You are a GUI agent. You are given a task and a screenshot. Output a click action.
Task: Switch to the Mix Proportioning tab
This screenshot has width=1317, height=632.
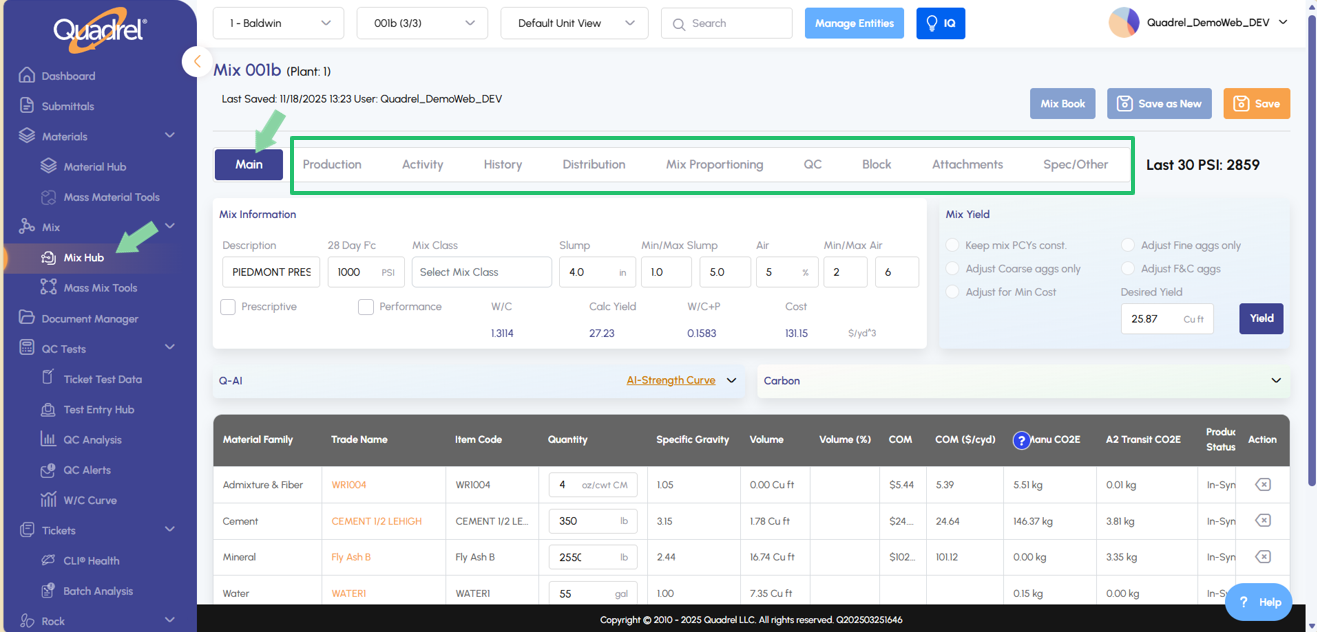tap(714, 165)
